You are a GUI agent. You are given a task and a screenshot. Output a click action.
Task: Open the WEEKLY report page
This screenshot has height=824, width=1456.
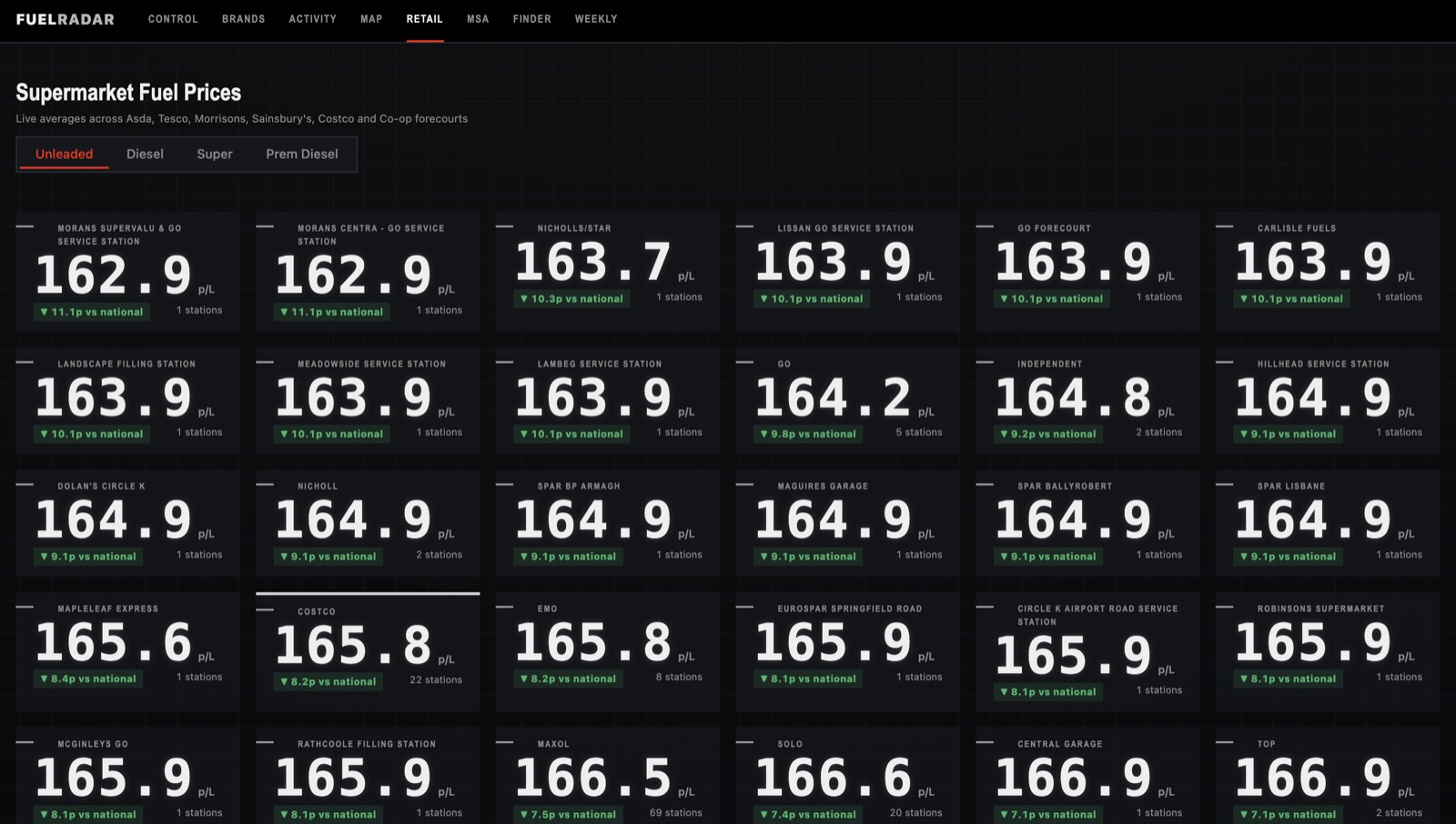(596, 19)
